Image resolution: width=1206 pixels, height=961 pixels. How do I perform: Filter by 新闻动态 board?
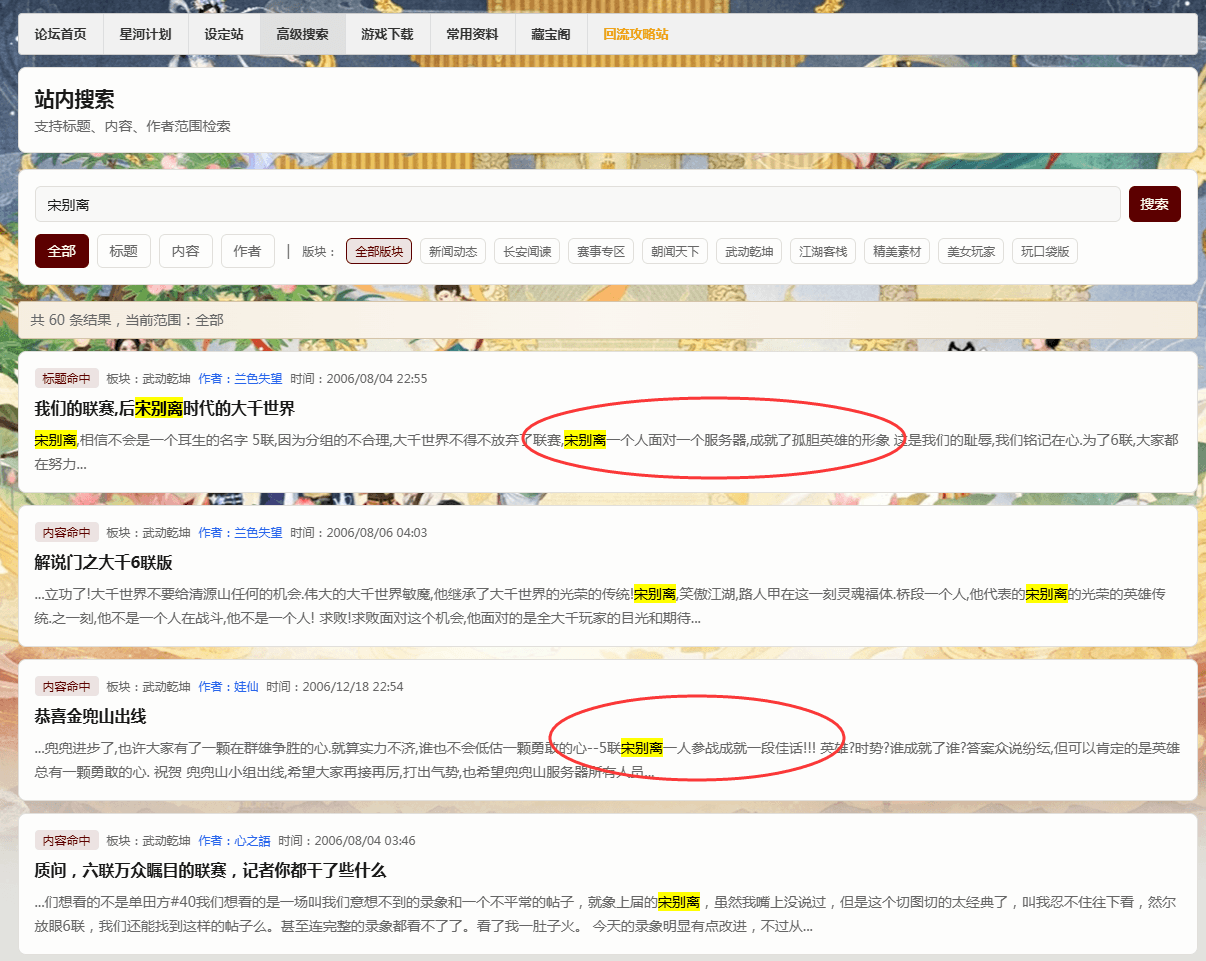click(x=453, y=251)
